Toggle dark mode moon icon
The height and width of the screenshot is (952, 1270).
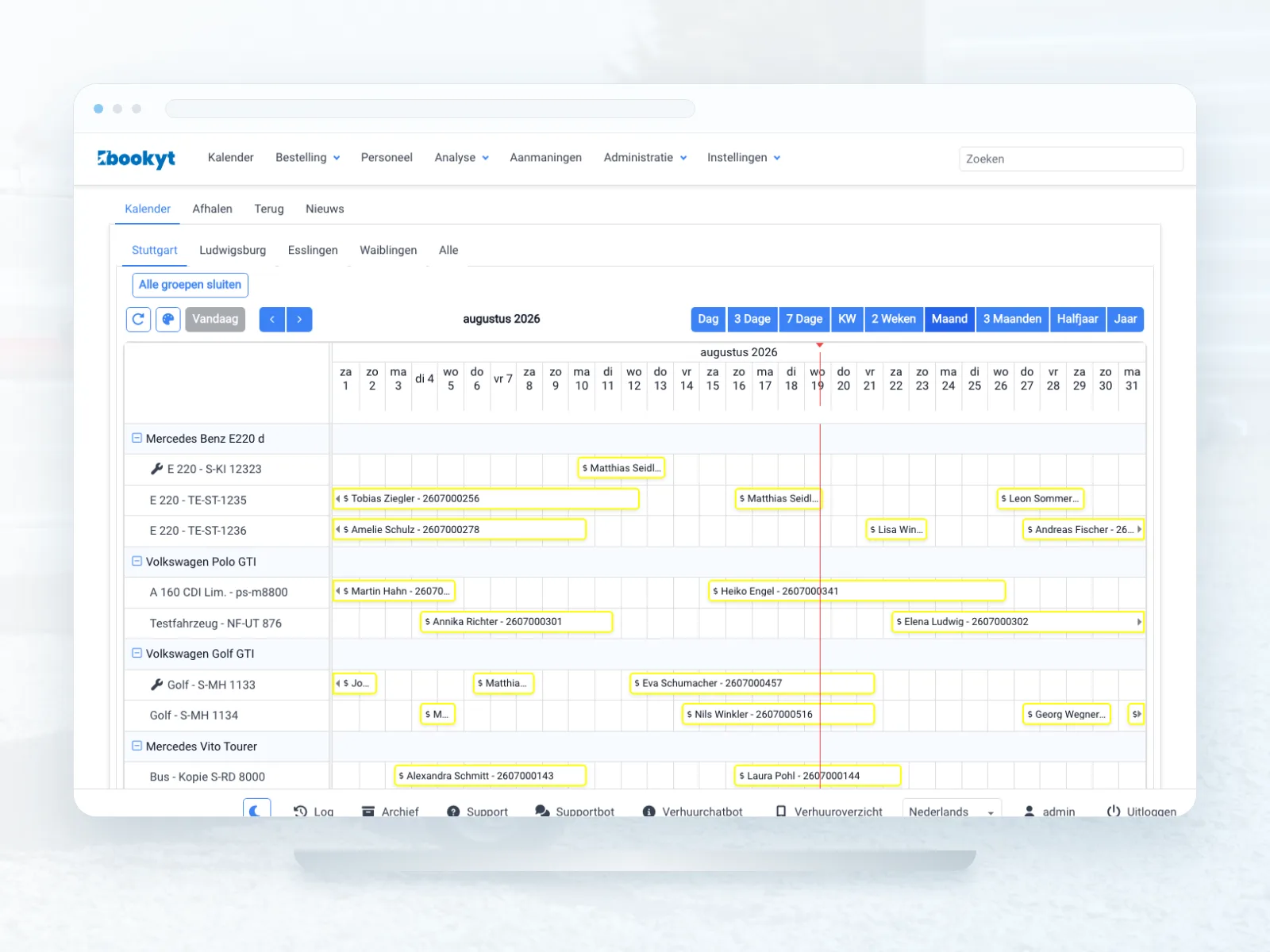(256, 810)
